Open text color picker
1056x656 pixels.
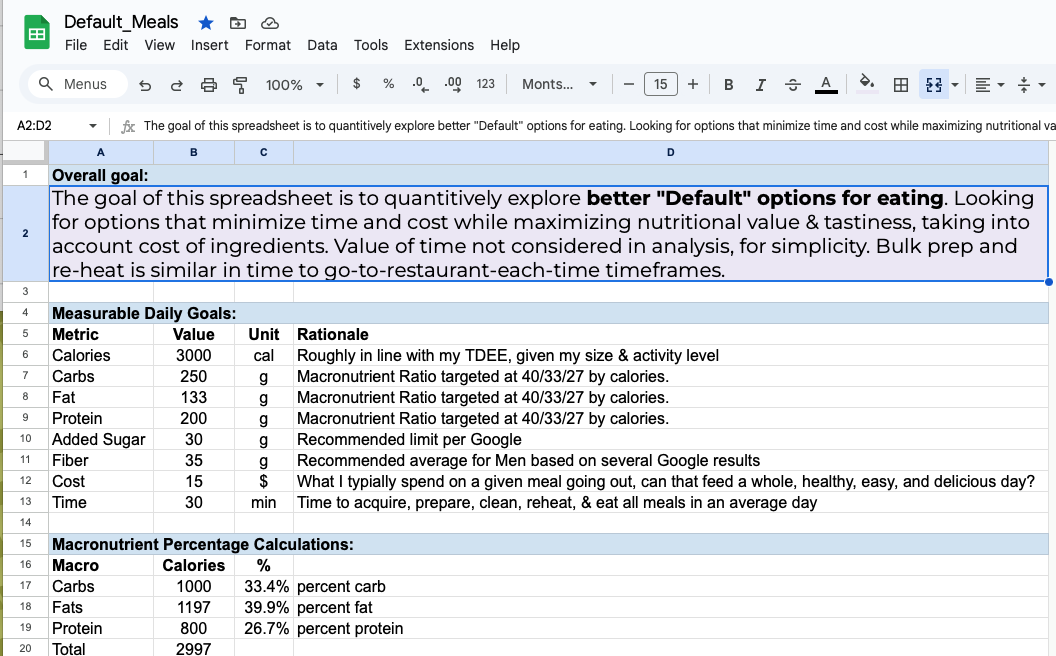tap(825, 85)
